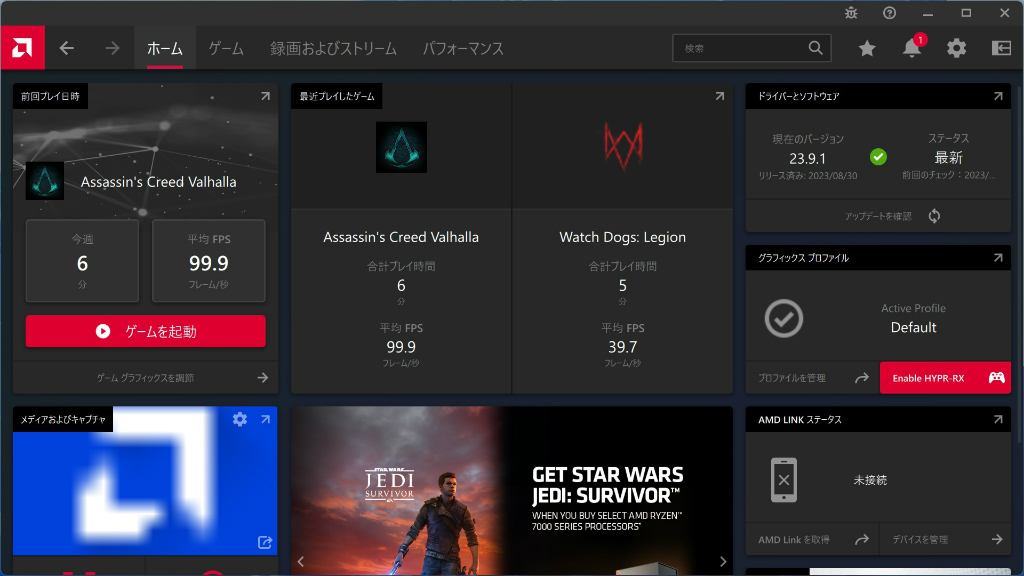
Task: Click the Default profile text
Action: coord(913,327)
